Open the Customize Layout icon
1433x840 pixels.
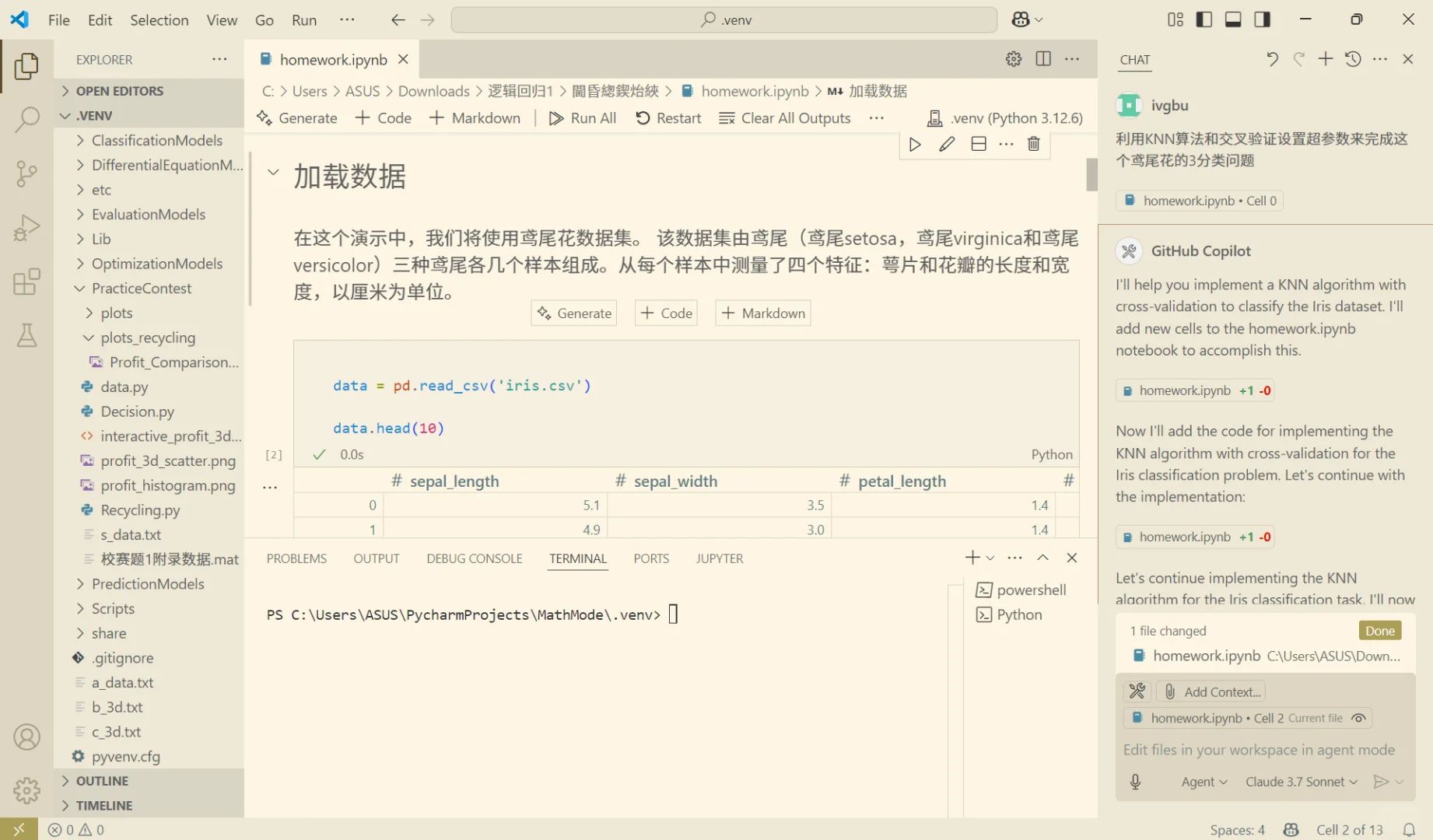point(1175,19)
